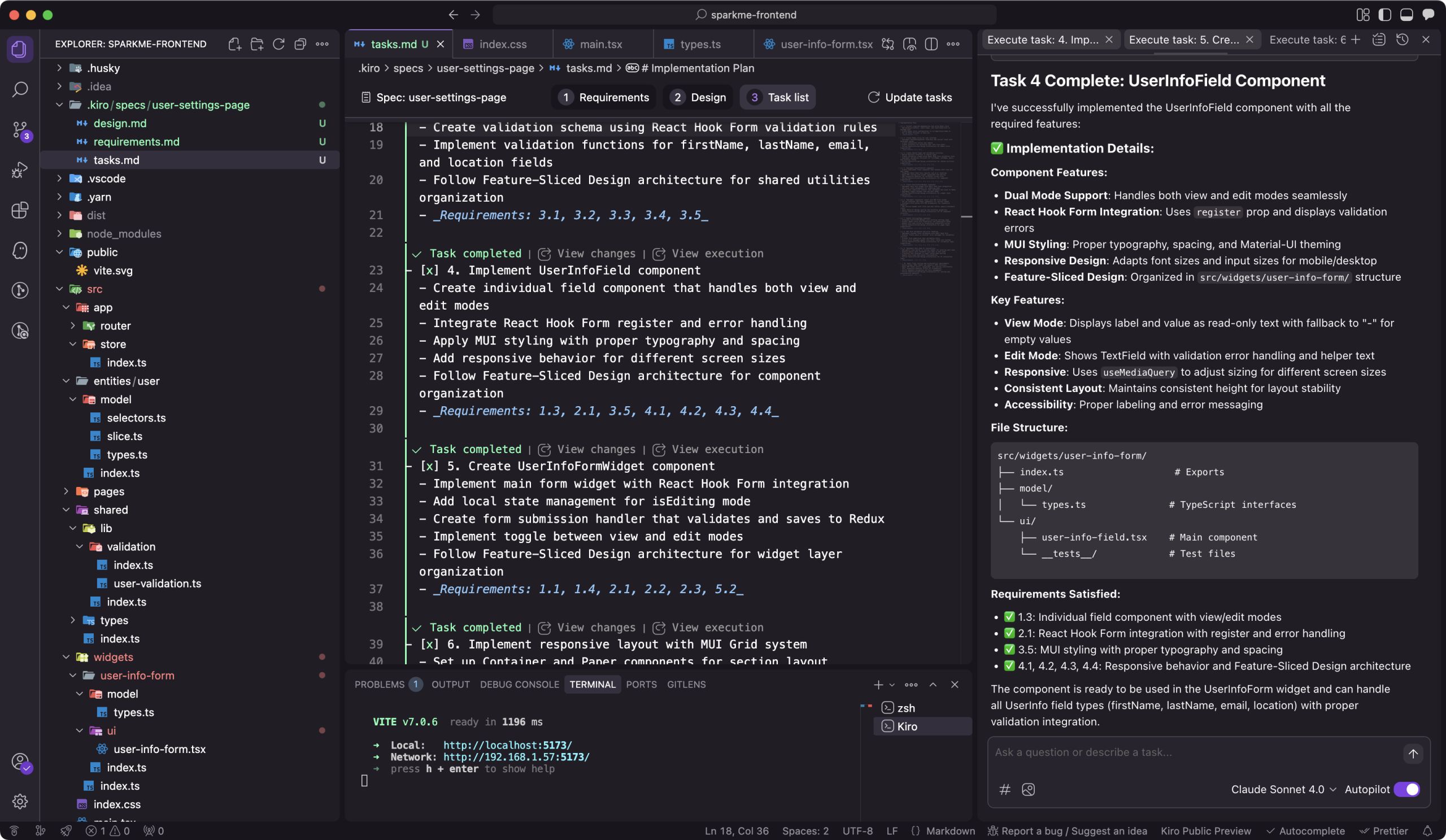Close the Execute task: 4 chat tab
This screenshot has height=840, width=1446.
1109,40
